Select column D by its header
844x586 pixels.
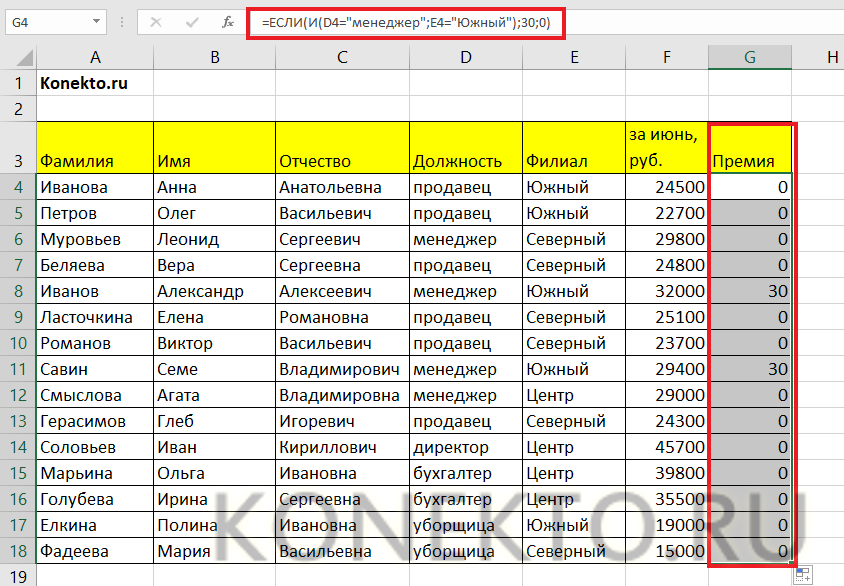tap(465, 58)
